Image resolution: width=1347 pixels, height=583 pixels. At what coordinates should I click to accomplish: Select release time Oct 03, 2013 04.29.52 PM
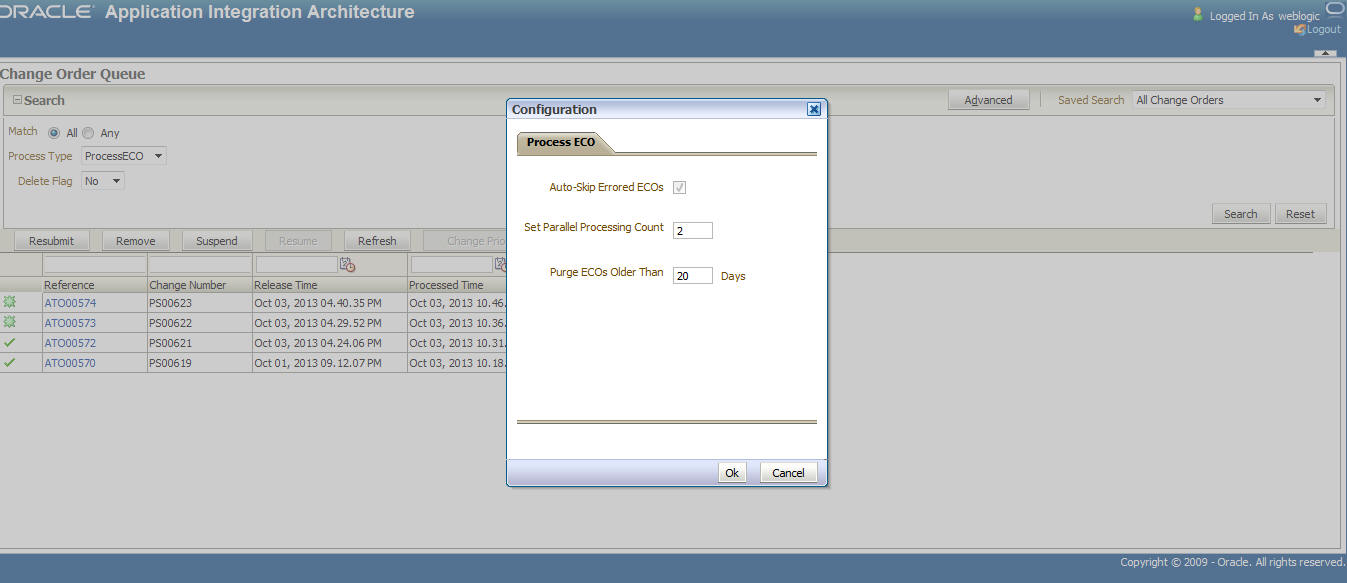click(x=318, y=323)
